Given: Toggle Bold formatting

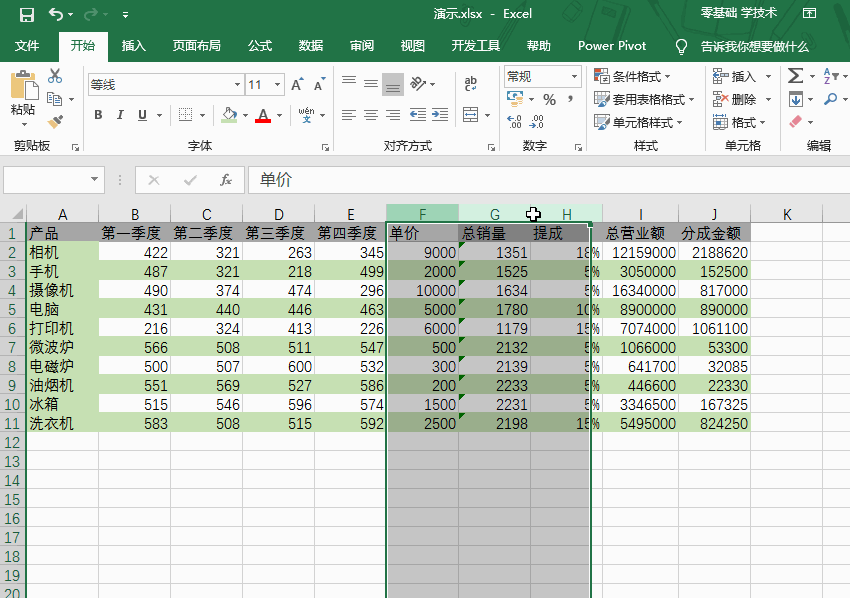Looking at the screenshot, I should [98, 115].
